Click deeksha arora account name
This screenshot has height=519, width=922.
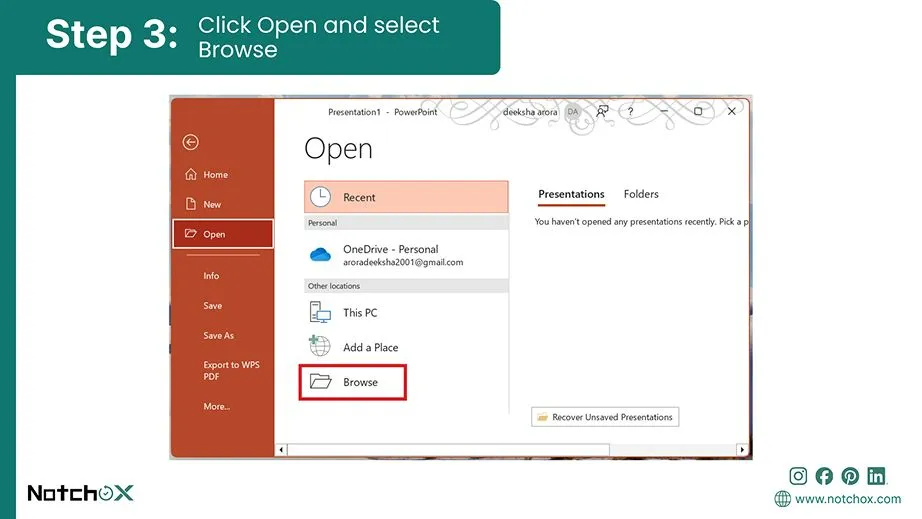tap(530, 112)
